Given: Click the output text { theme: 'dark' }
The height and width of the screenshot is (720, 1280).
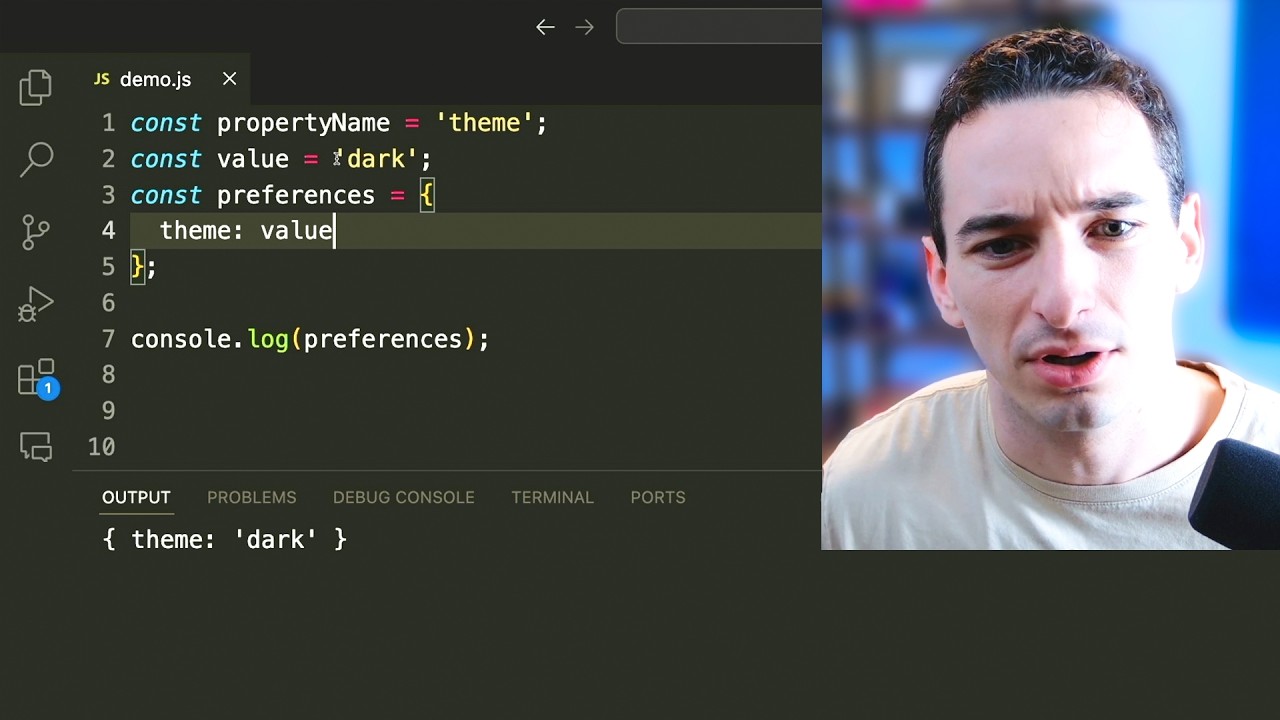Looking at the screenshot, I should pos(224,540).
